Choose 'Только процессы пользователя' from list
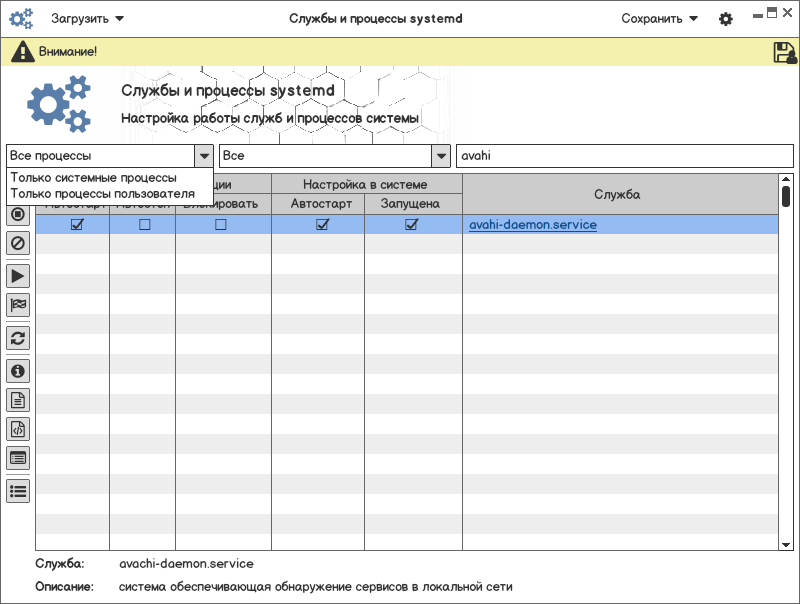The width and height of the screenshot is (800, 604). click(x=102, y=193)
